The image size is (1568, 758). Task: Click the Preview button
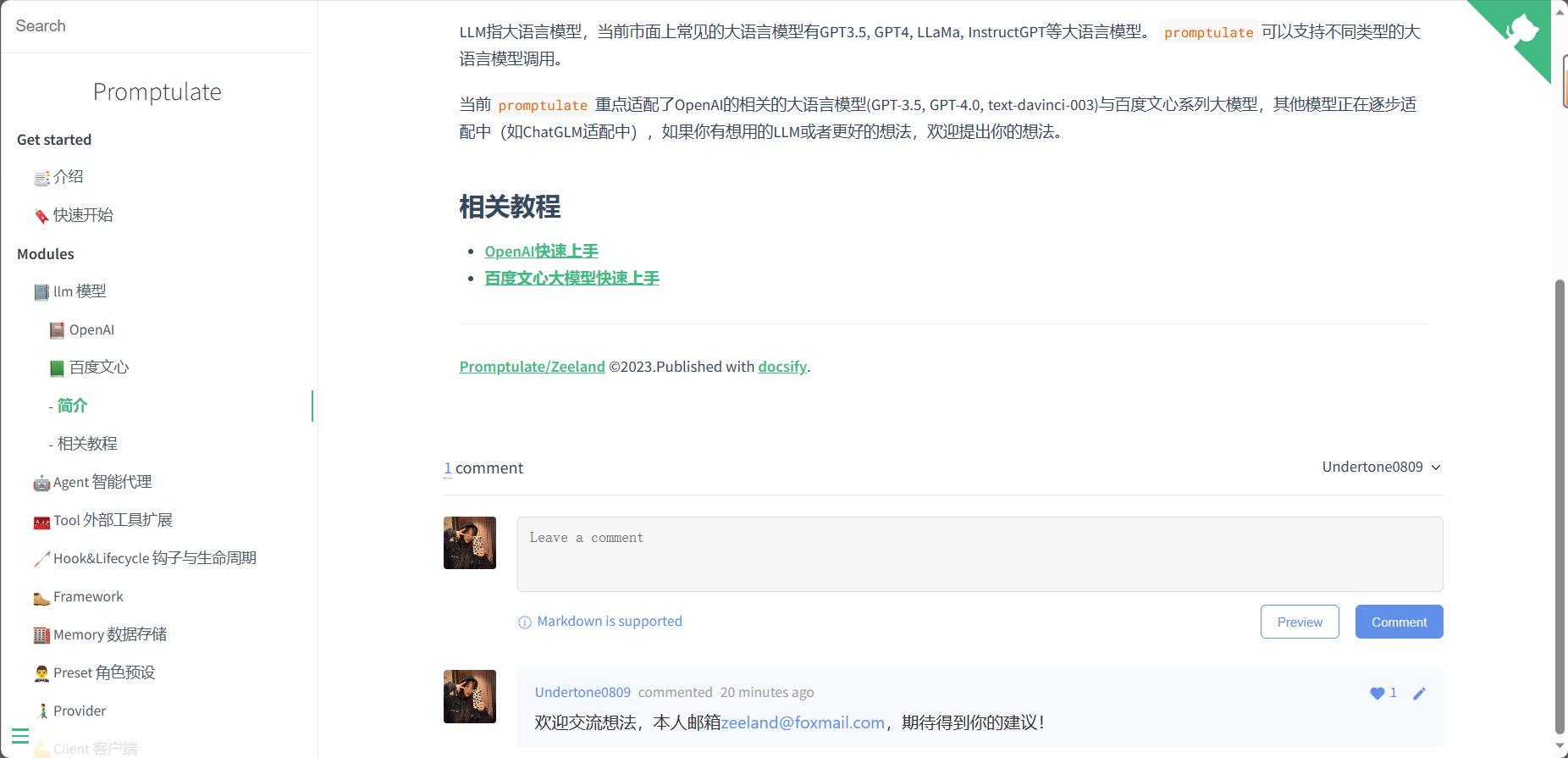(x=1300, y=622)
